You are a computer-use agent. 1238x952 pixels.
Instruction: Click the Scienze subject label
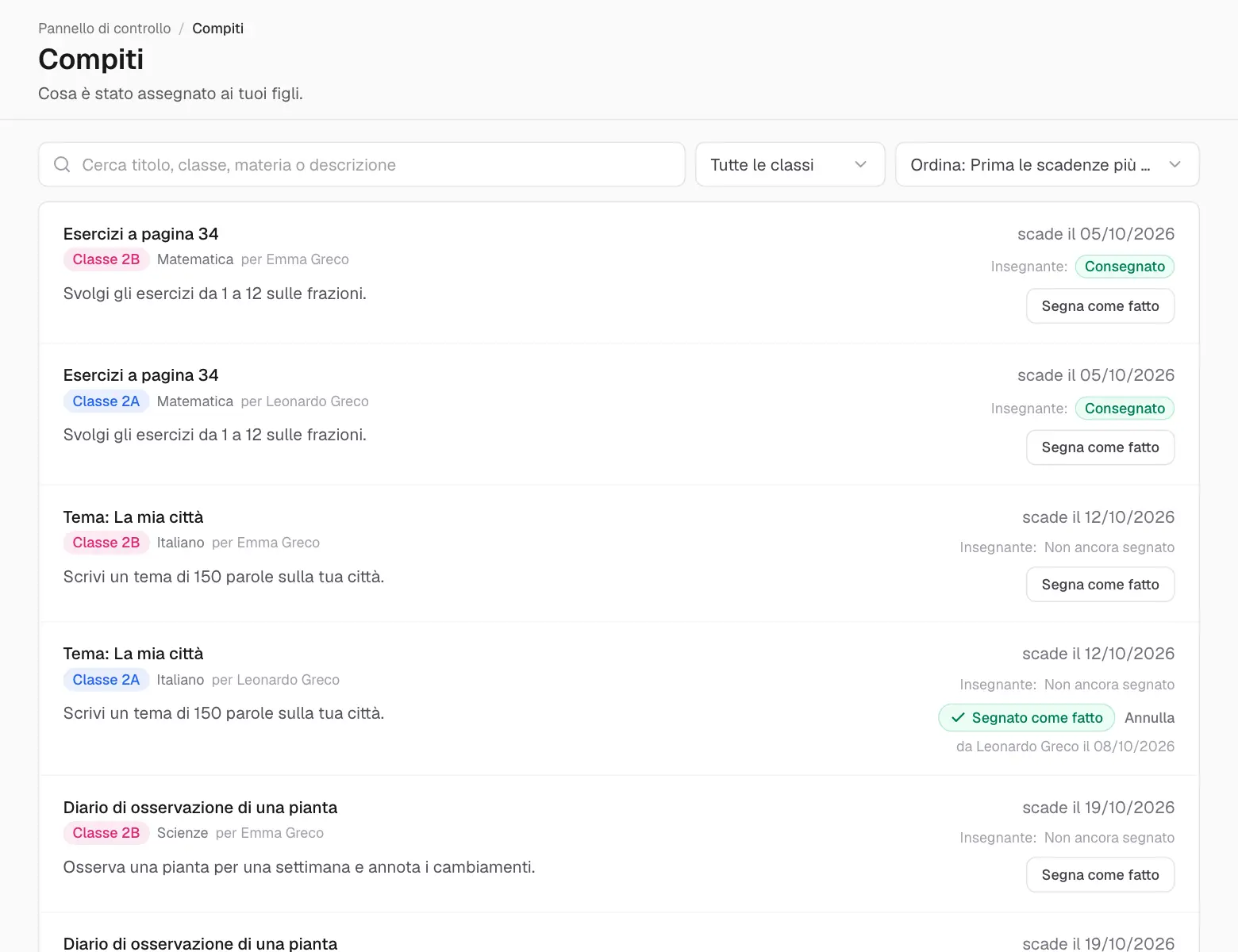(183, 833)
